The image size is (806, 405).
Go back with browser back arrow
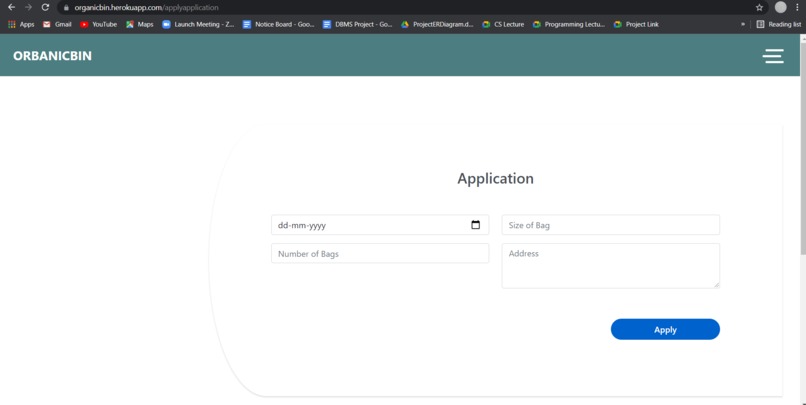[x=11, y=7]
